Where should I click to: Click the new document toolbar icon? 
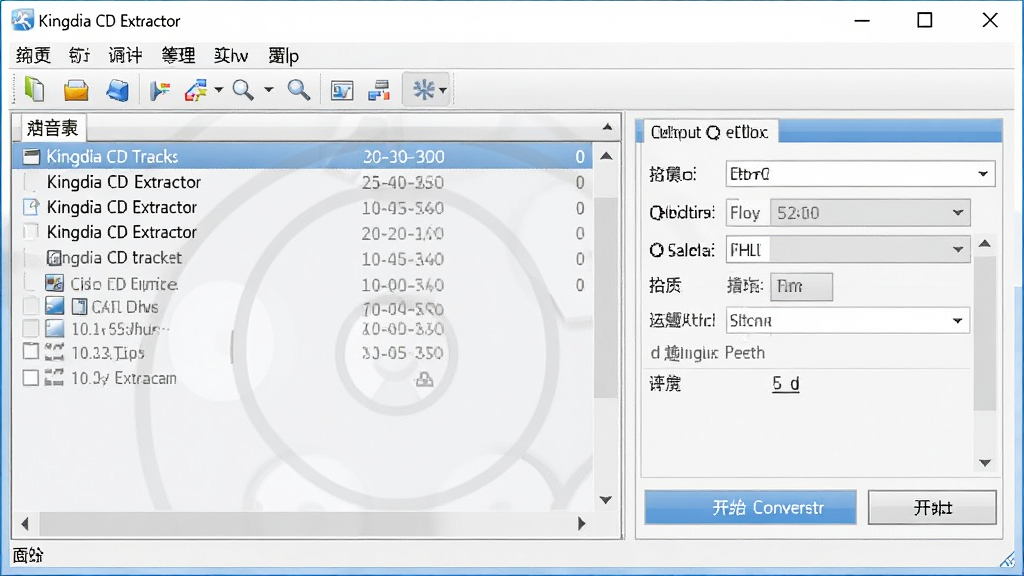coord(34,89)
